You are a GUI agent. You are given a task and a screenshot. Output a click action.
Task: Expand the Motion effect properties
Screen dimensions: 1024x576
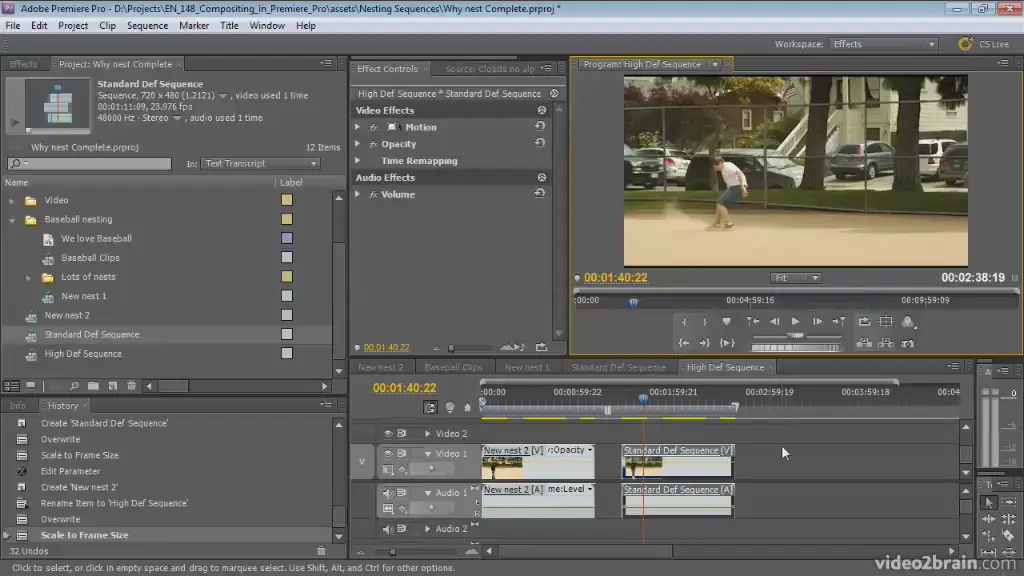(358, 127)
